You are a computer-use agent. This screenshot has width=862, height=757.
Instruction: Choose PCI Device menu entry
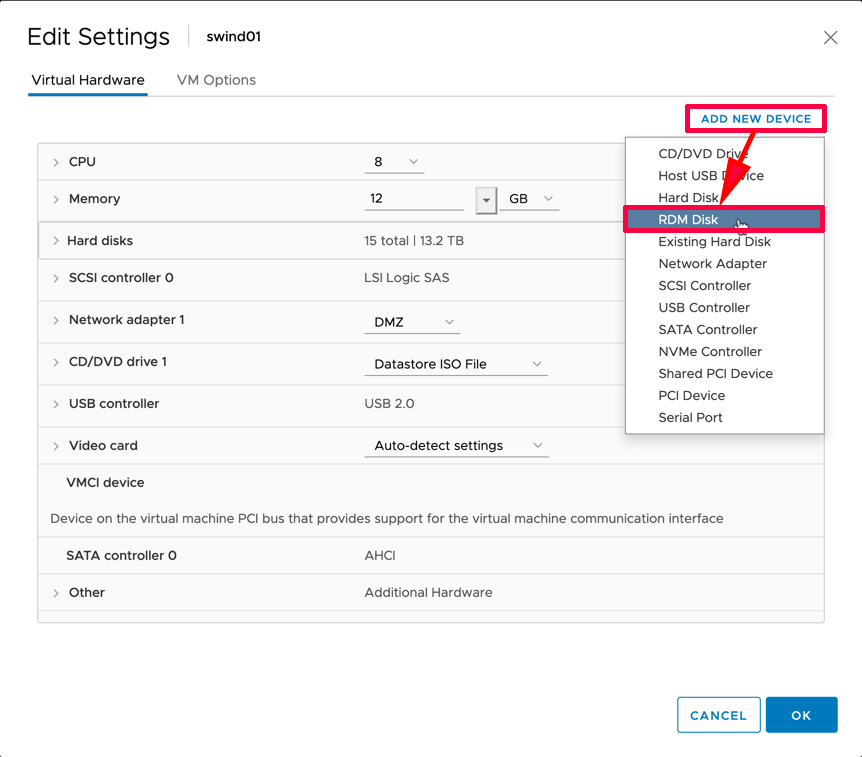pyautogui.click(x=725, y=395)
